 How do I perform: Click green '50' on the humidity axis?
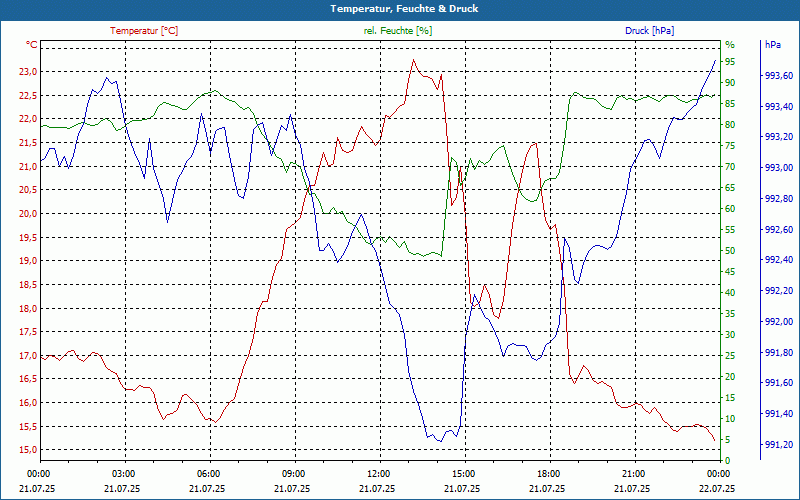(730, 251)
